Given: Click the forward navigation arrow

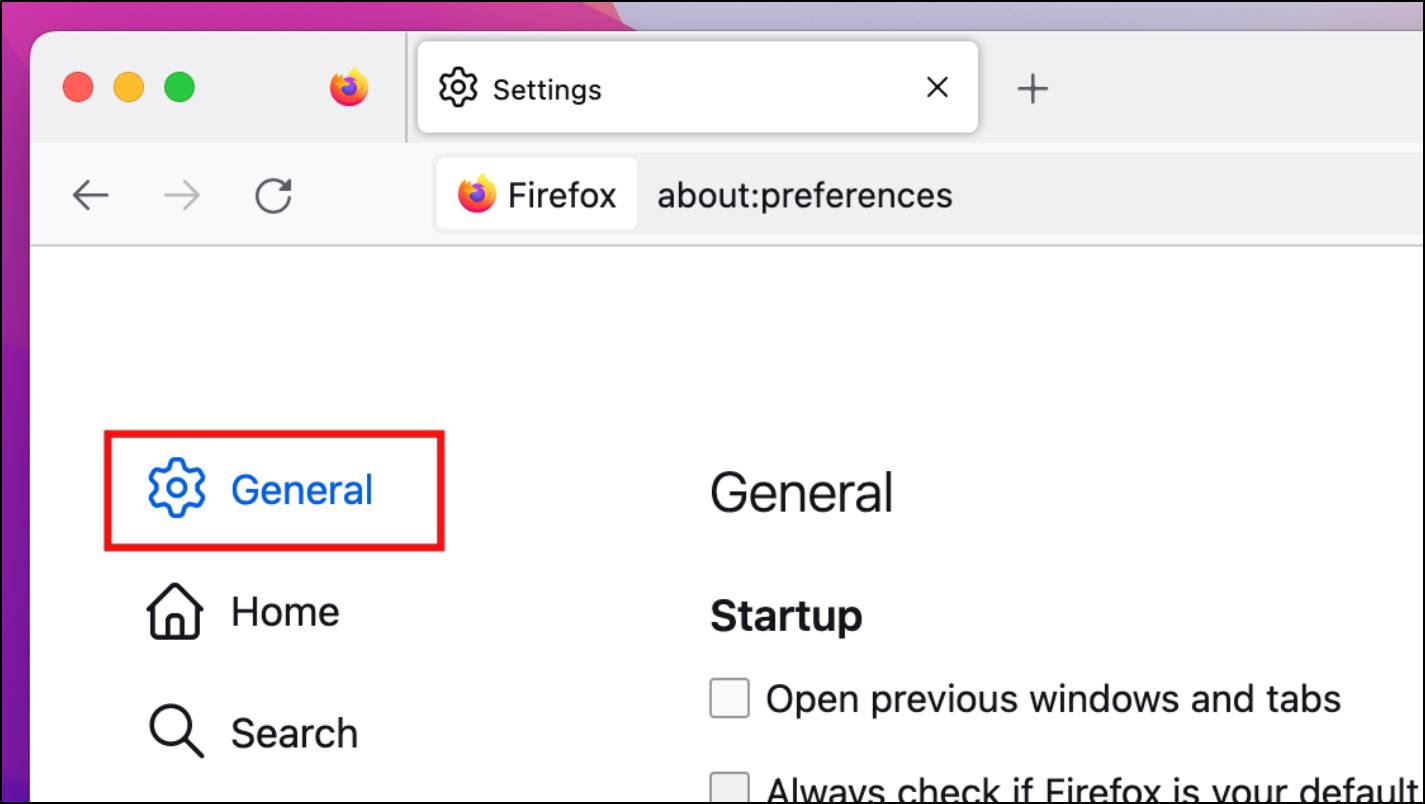Looking at the screenshot, I should click(181, 195).
